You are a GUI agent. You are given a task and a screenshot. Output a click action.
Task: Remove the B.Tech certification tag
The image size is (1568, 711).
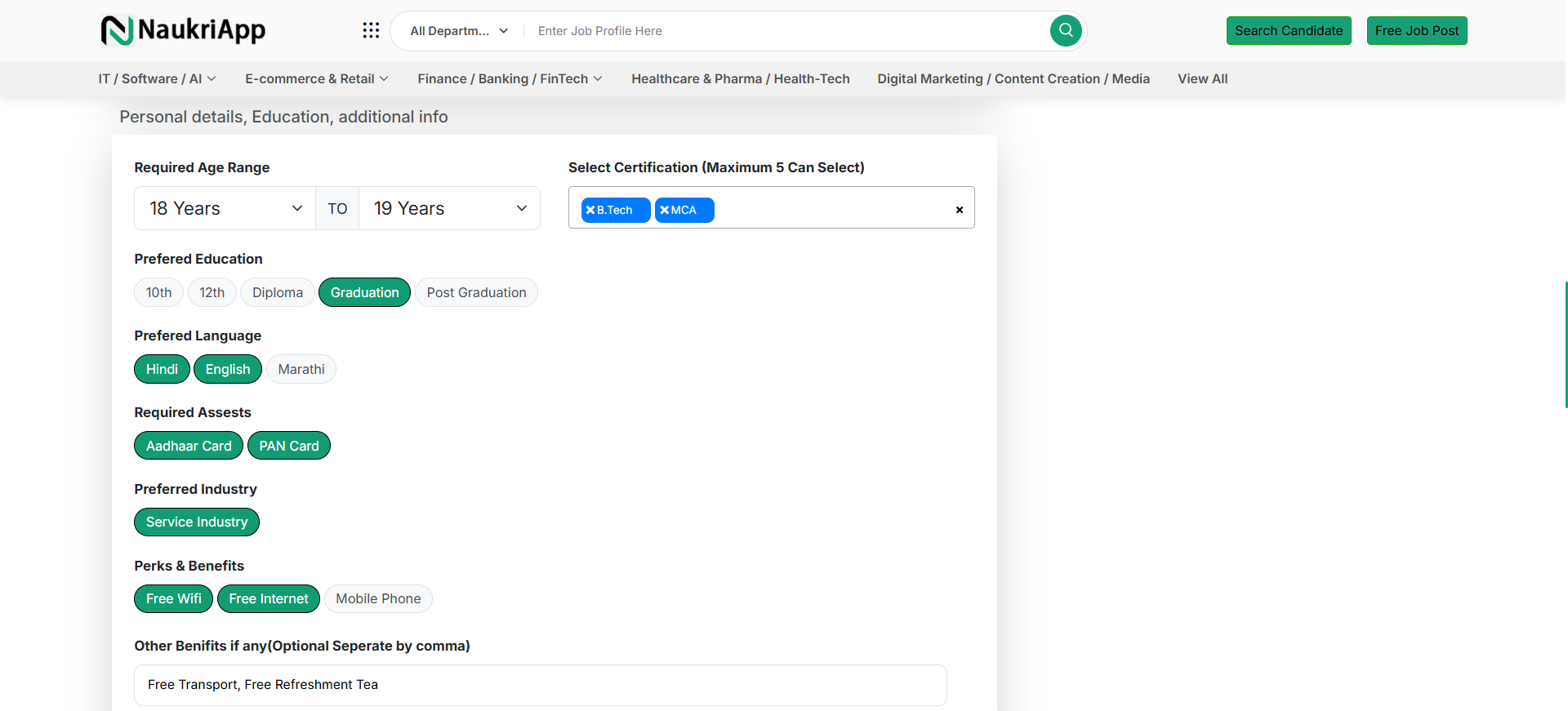pos(590,211)
